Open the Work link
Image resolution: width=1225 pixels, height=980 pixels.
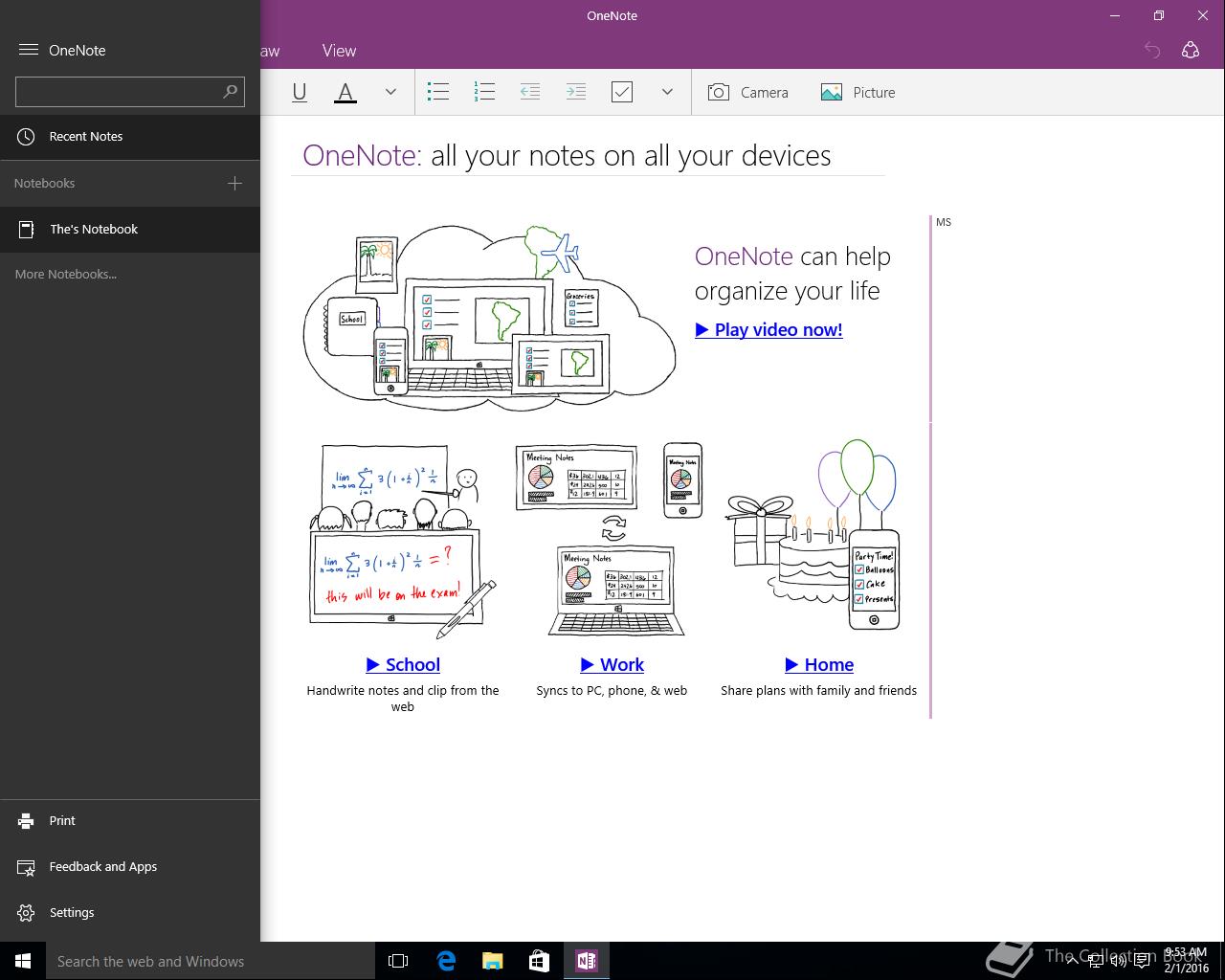pyautogui.click(x=612, y=664)
